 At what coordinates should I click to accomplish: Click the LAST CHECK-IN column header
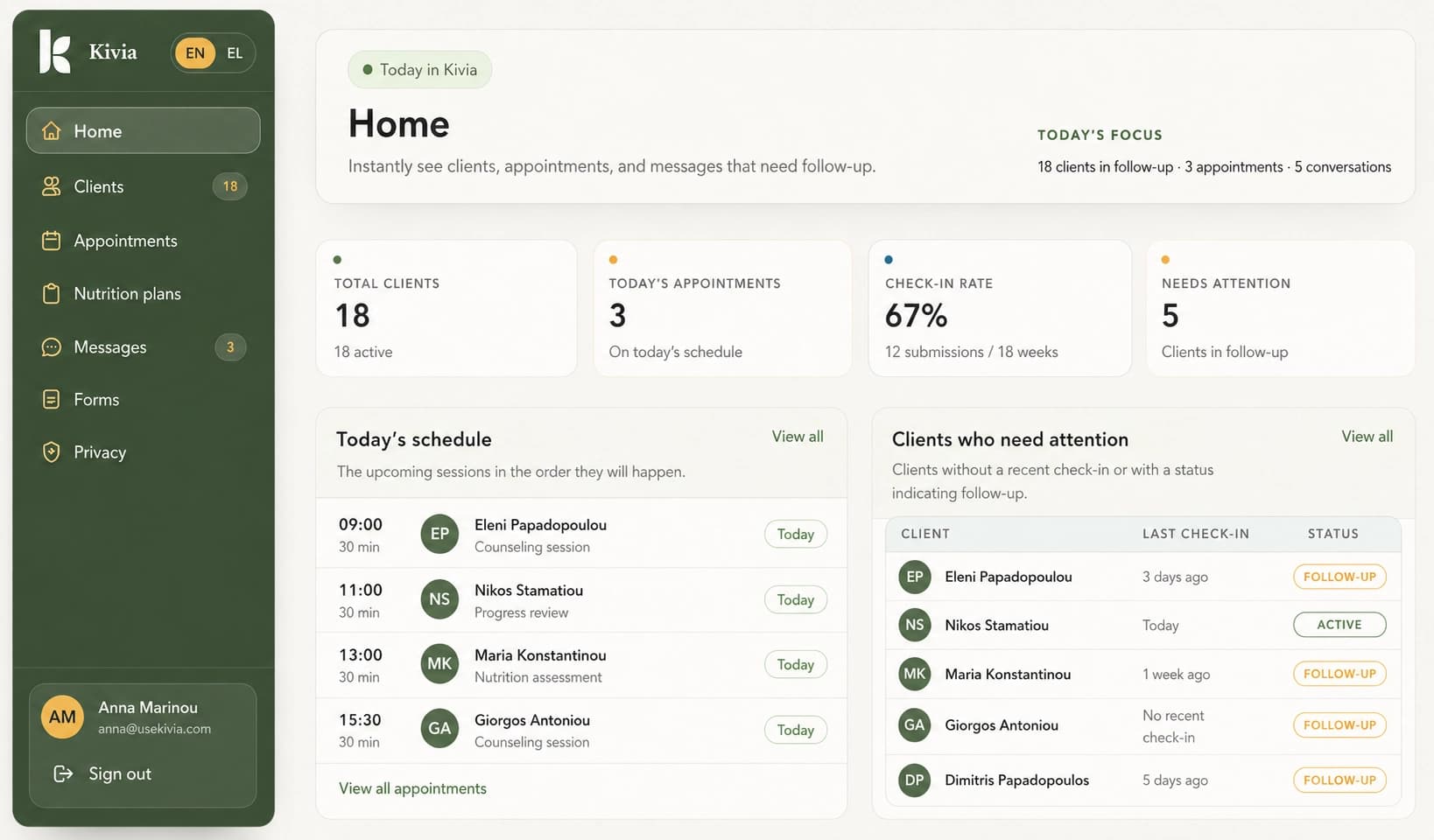[x=1196, y=534]
